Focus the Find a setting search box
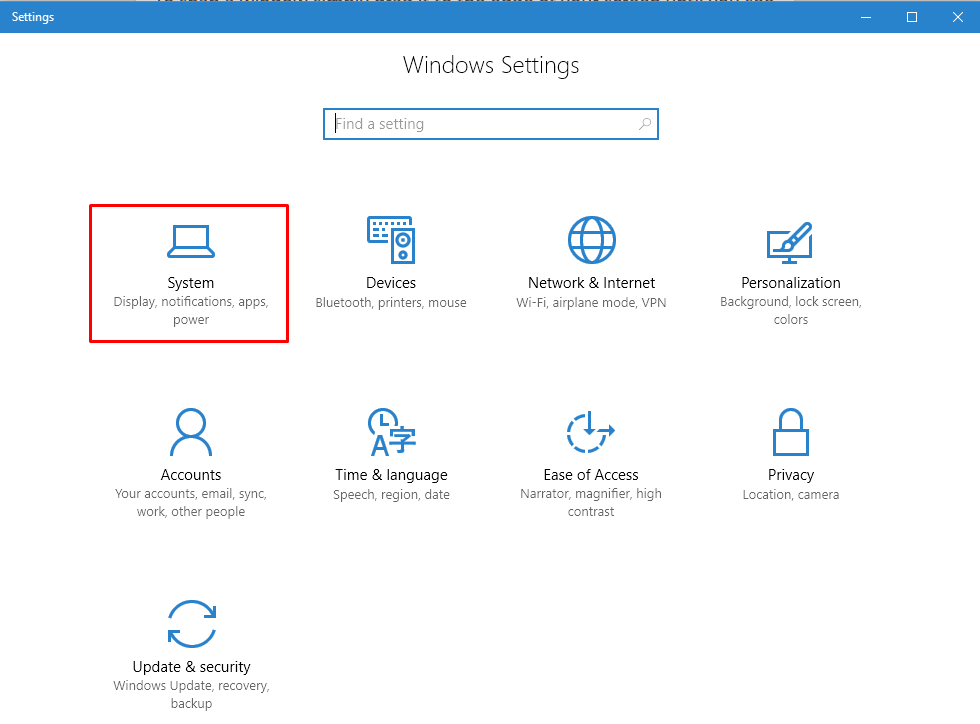This screenshot has width=980, height=724. pyautogui.click(x=491, y=124)
